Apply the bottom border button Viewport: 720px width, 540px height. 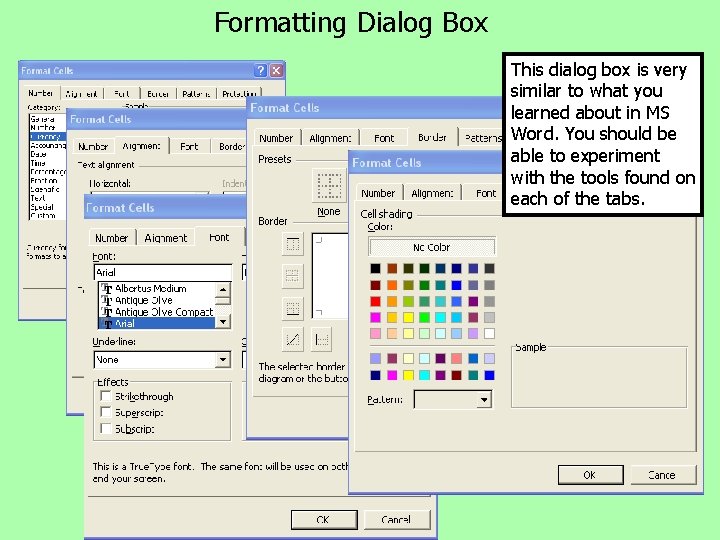(292, 308)
